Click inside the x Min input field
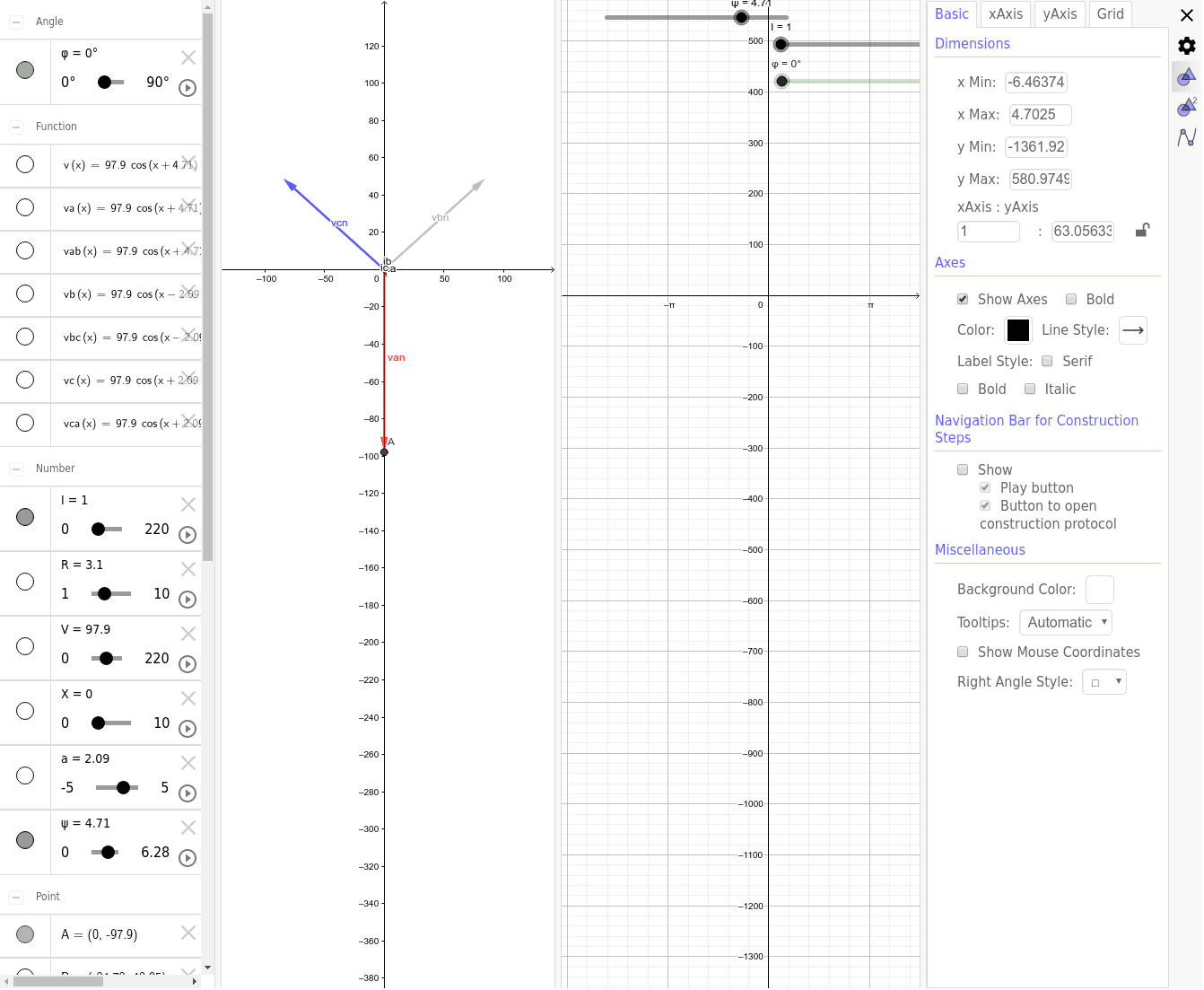This screenshot has height=990, width=1204. [x=1035, y=82]
